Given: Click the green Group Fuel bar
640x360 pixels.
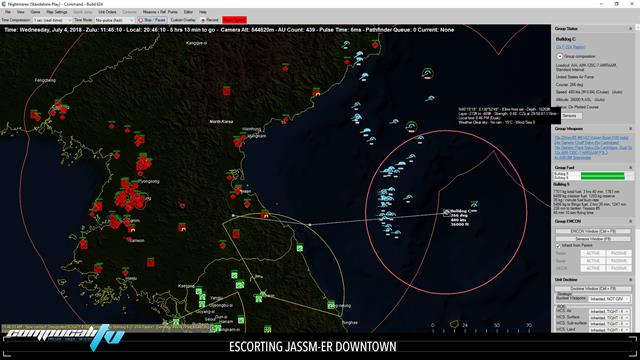Looking at the screenshot, I should tap(602, 176).
